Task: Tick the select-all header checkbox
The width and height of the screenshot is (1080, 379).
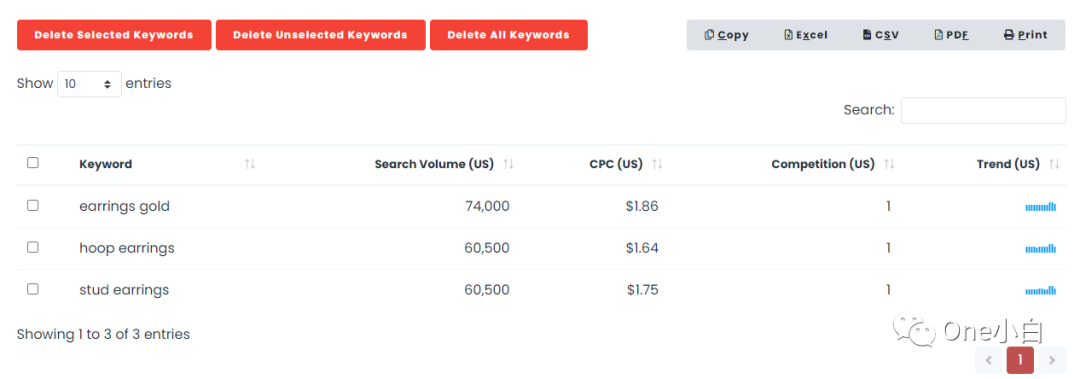Action: click(32, 163)
